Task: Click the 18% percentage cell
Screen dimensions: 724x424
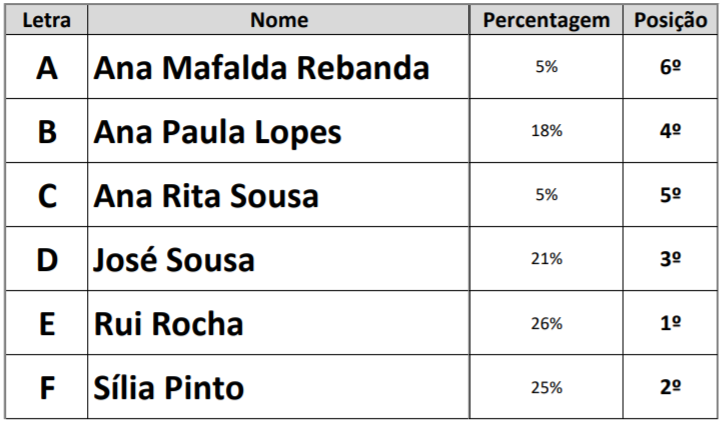Action: point(546,132)
